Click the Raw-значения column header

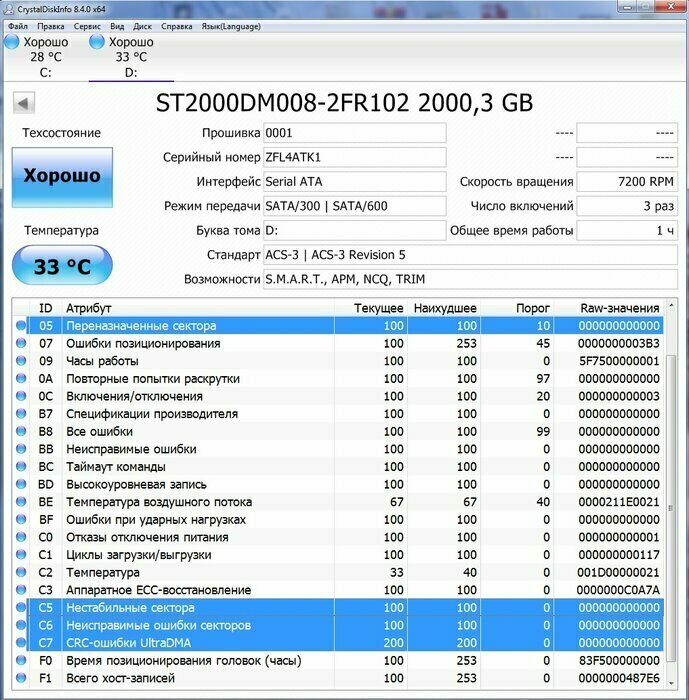click(609, 308)
